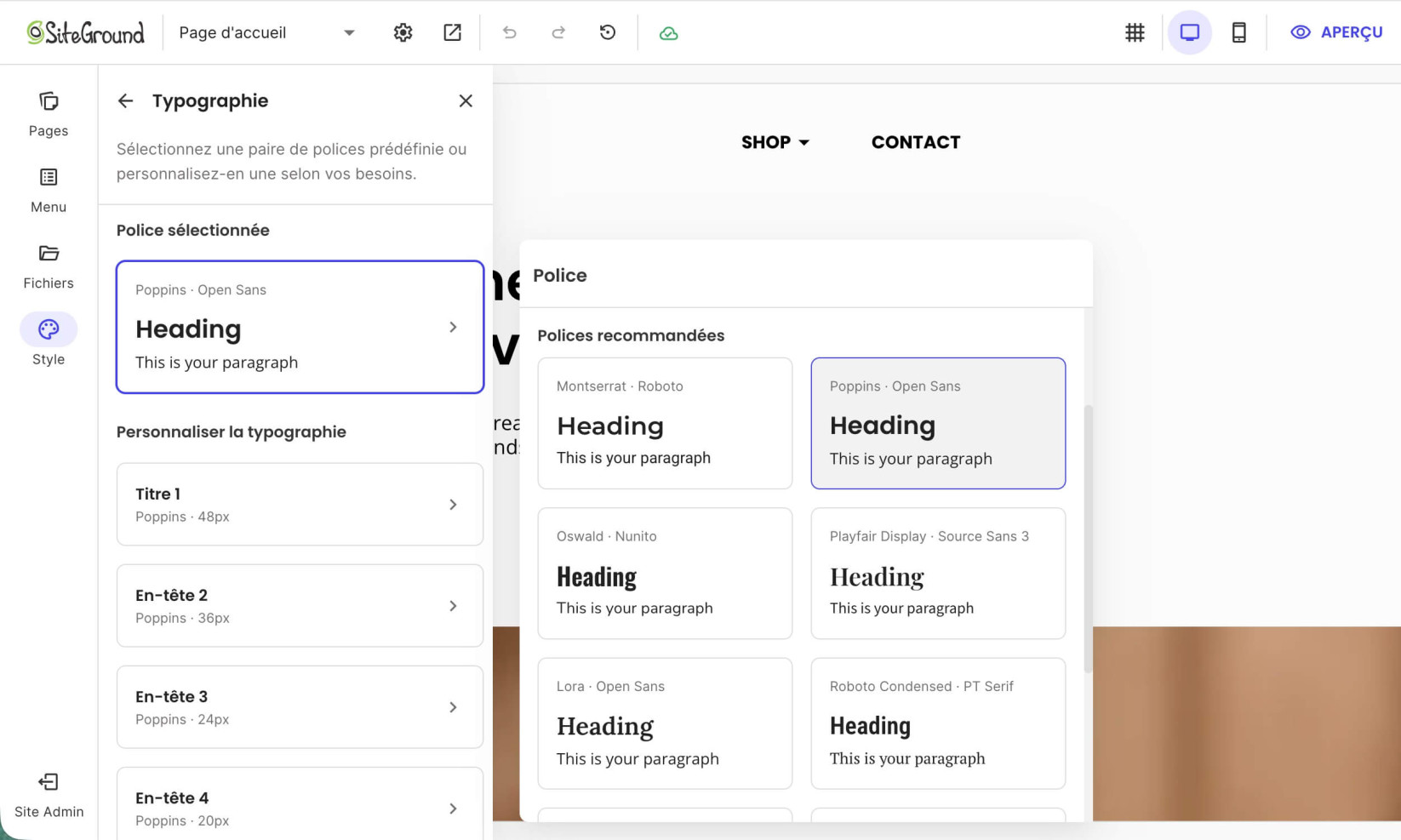Expand the En-tête 4 typography settings
This screenshot has width=1401, height=840.
pos(300,804)
